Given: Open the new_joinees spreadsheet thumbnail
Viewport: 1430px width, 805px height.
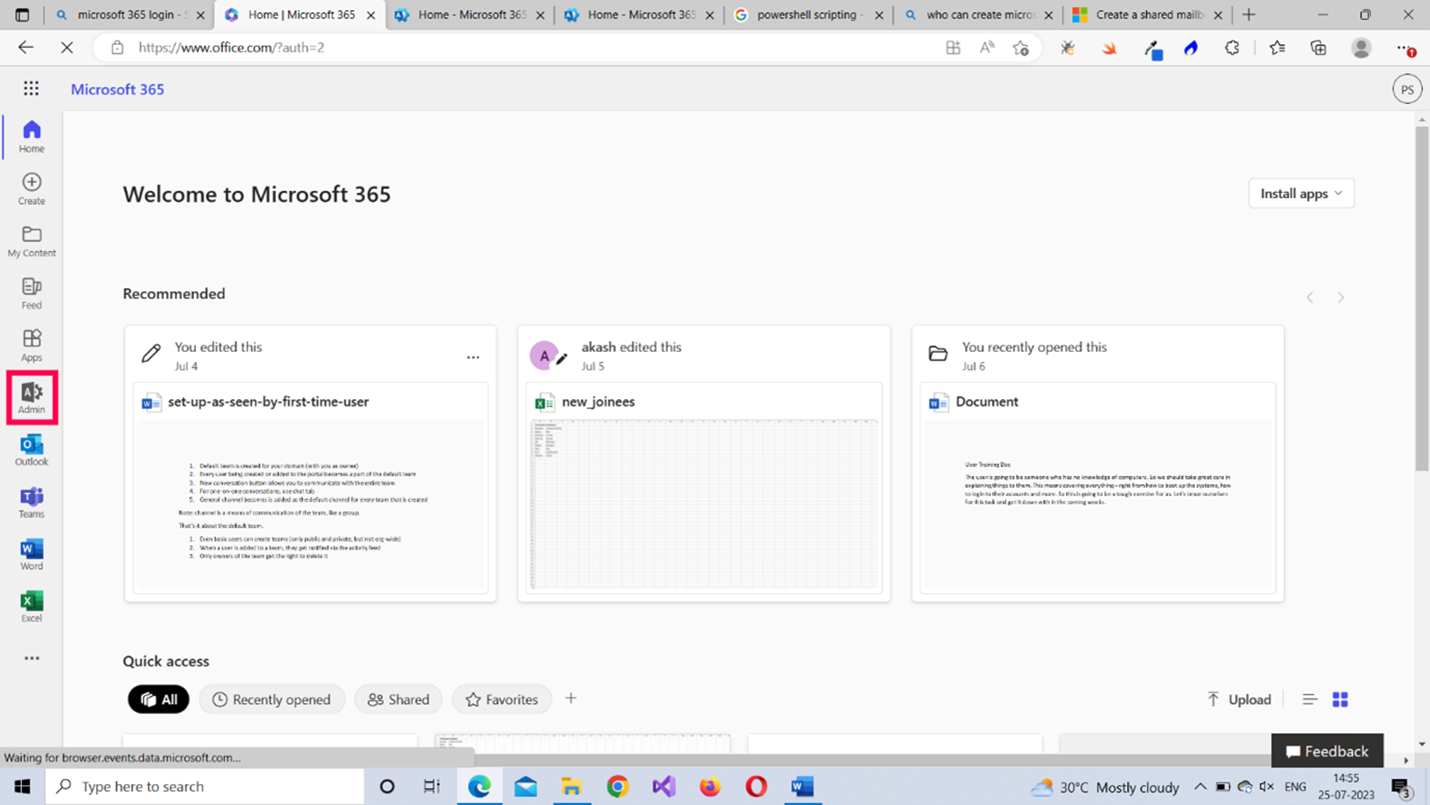Looking at the screenshot, I should [703, 505].
